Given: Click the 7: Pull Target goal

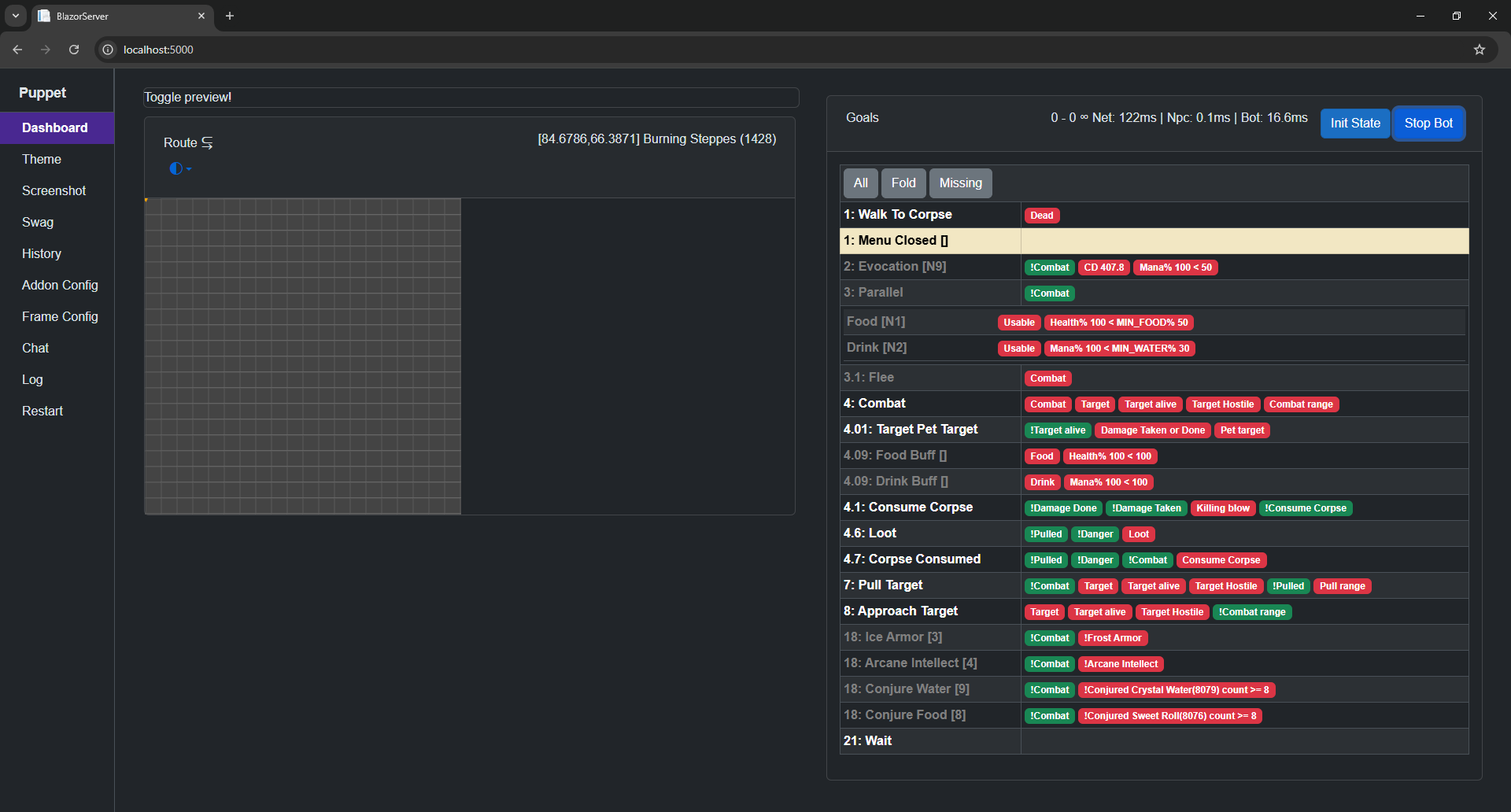Looking at the screenshot, I should click(883, 585).
